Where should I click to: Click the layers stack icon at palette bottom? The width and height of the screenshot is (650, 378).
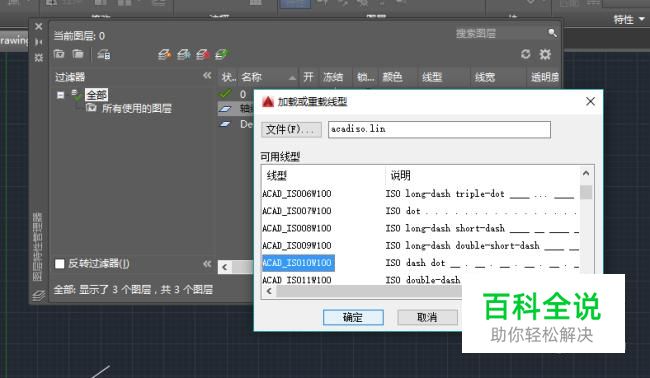(39, 295)
